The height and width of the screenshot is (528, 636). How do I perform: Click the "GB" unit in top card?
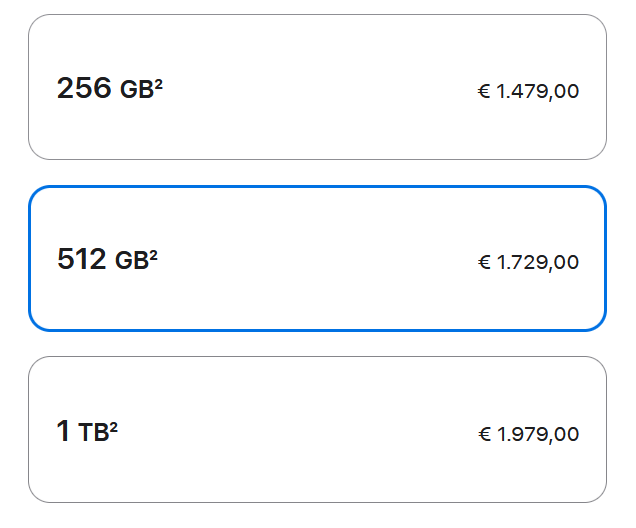pyautogui.click(x=135, y=91)
